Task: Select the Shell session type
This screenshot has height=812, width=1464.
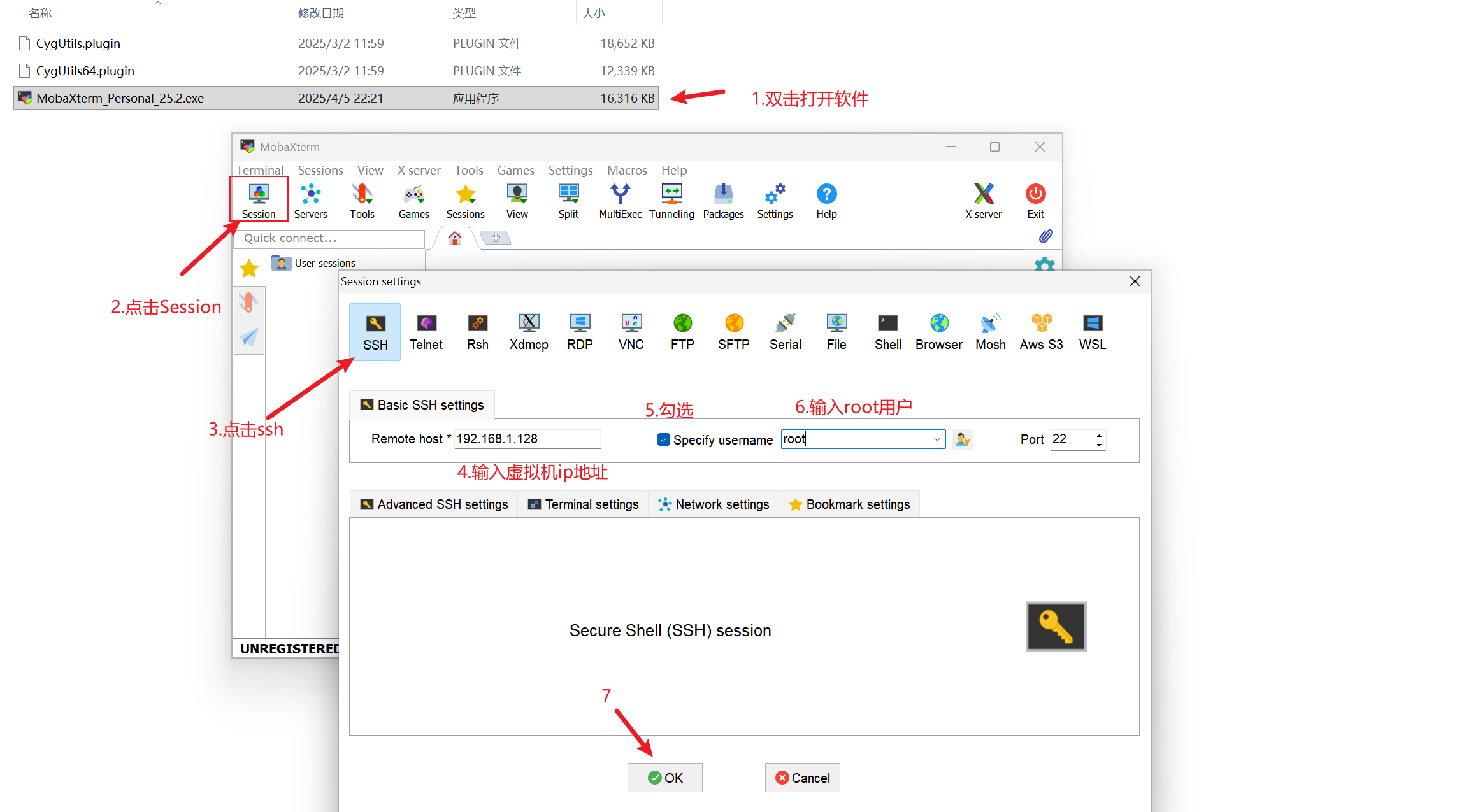Action: coord(888,332)
